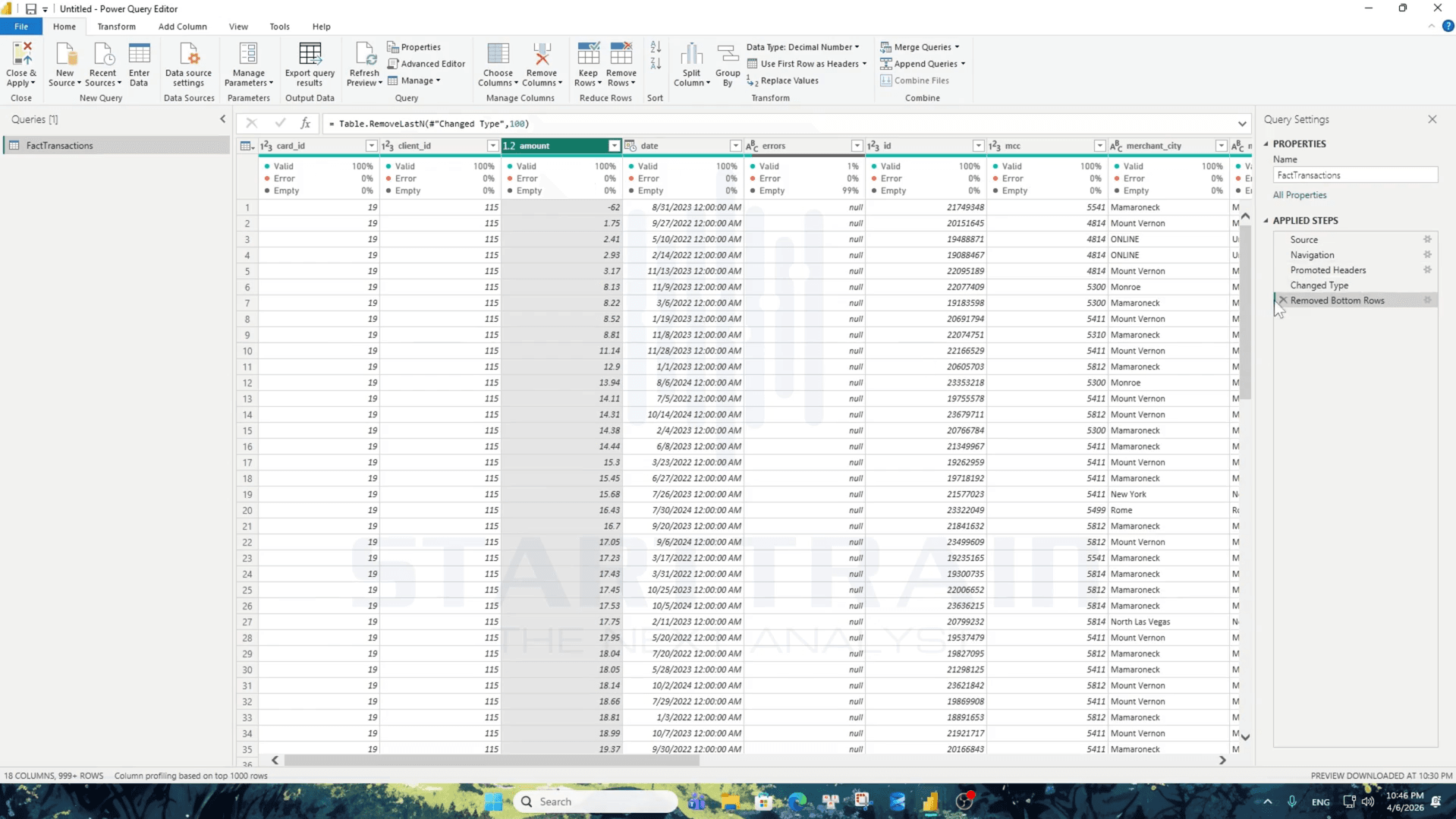Click the Choose Columns icon

pos(498,54)
